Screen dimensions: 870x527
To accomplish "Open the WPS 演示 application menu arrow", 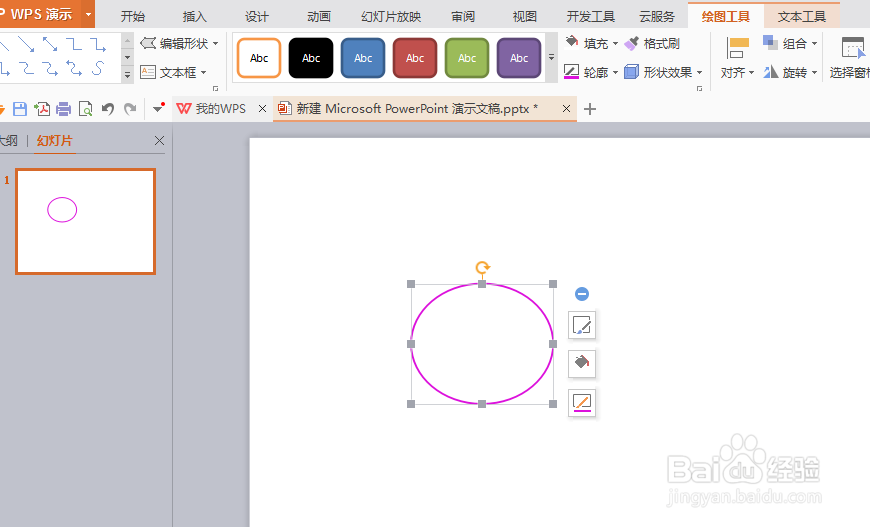I will [x=88, y=14].
